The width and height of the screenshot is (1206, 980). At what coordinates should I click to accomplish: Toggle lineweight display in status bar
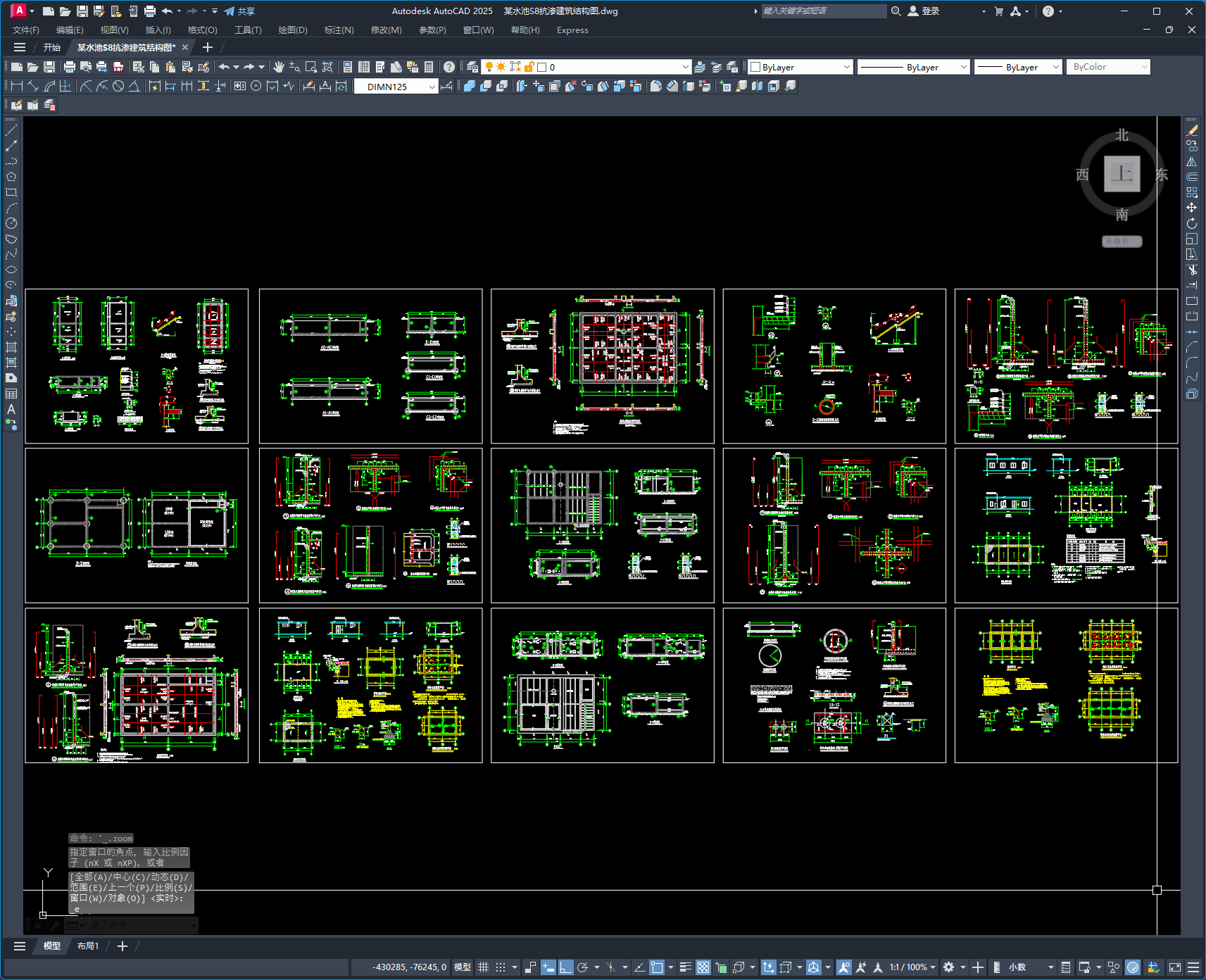click(686, 967)
